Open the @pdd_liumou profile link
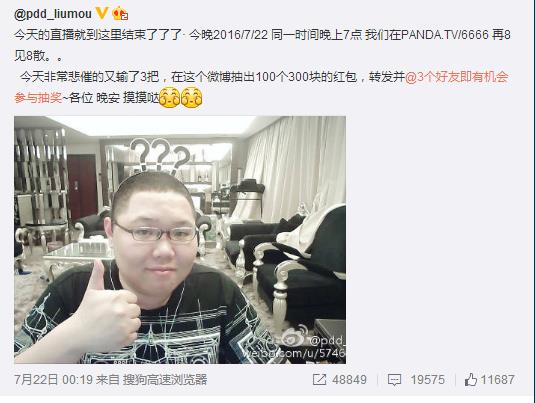Viewport: 535px width, 403px height. point(53,14)
